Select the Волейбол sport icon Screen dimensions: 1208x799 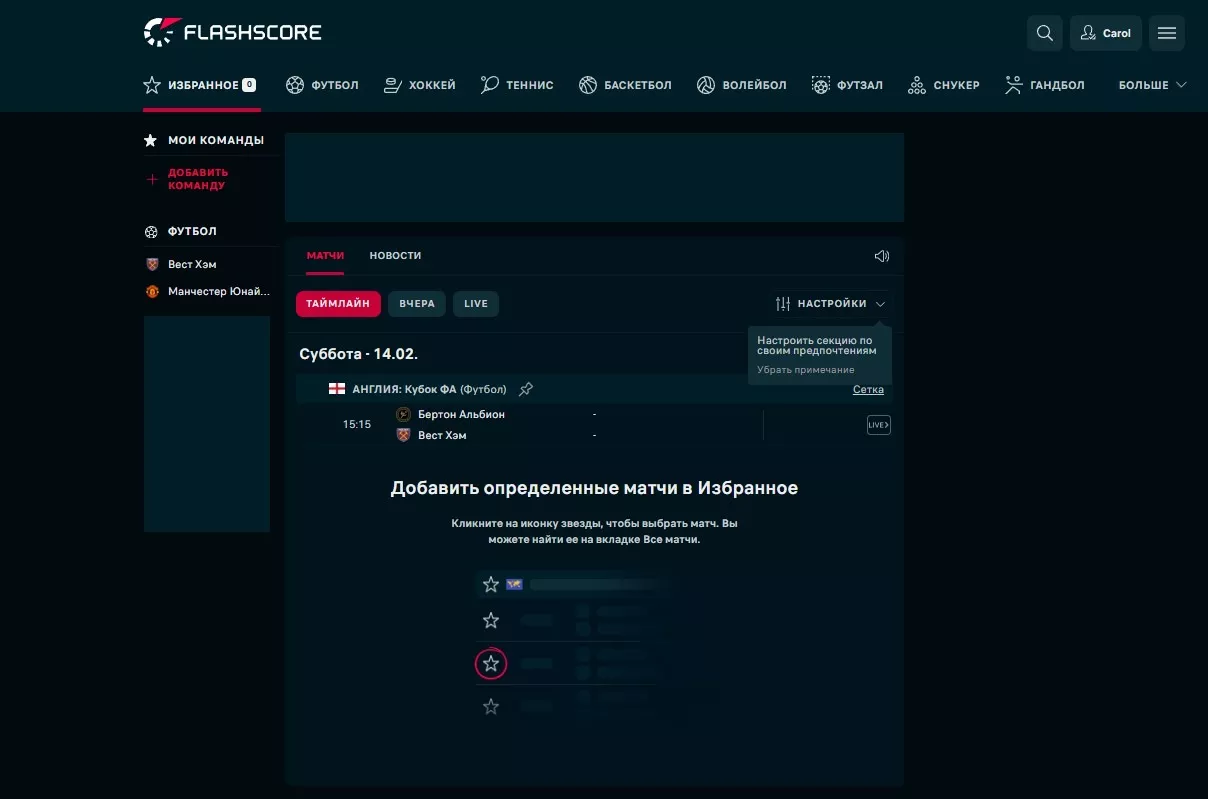pyautogui.click(x=707, y=84)
